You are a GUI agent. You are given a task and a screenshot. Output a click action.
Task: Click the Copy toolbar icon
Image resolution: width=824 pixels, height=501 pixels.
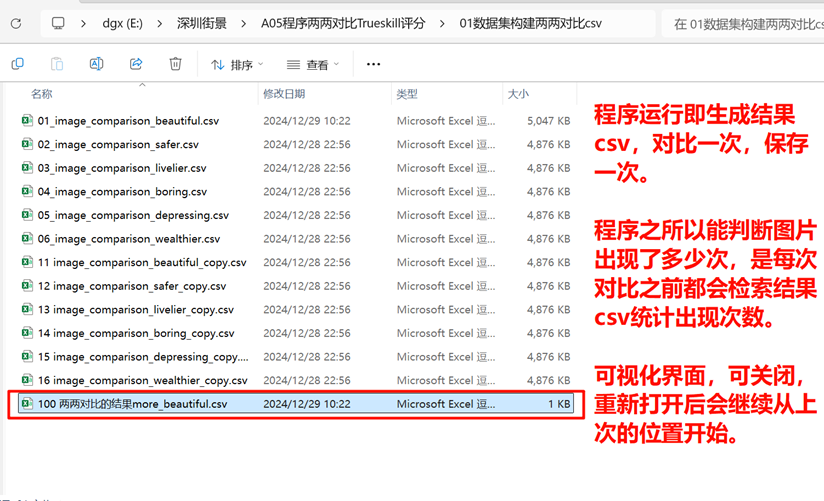click(17, 64)
